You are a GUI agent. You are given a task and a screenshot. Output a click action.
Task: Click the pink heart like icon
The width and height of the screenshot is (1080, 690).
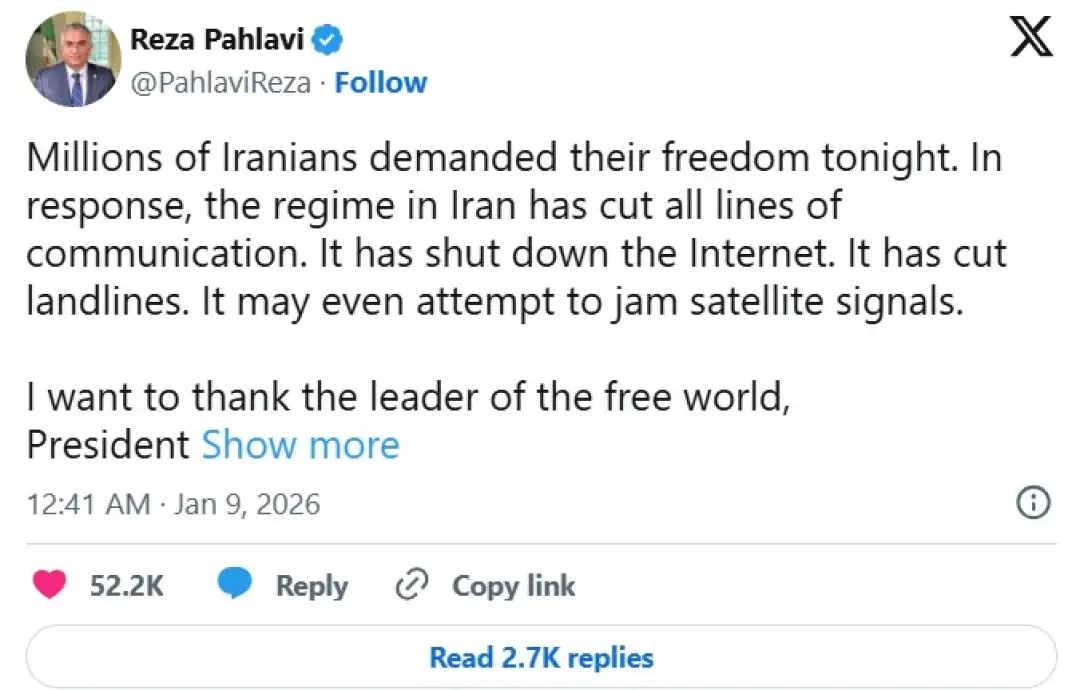[x=50, y=585]
